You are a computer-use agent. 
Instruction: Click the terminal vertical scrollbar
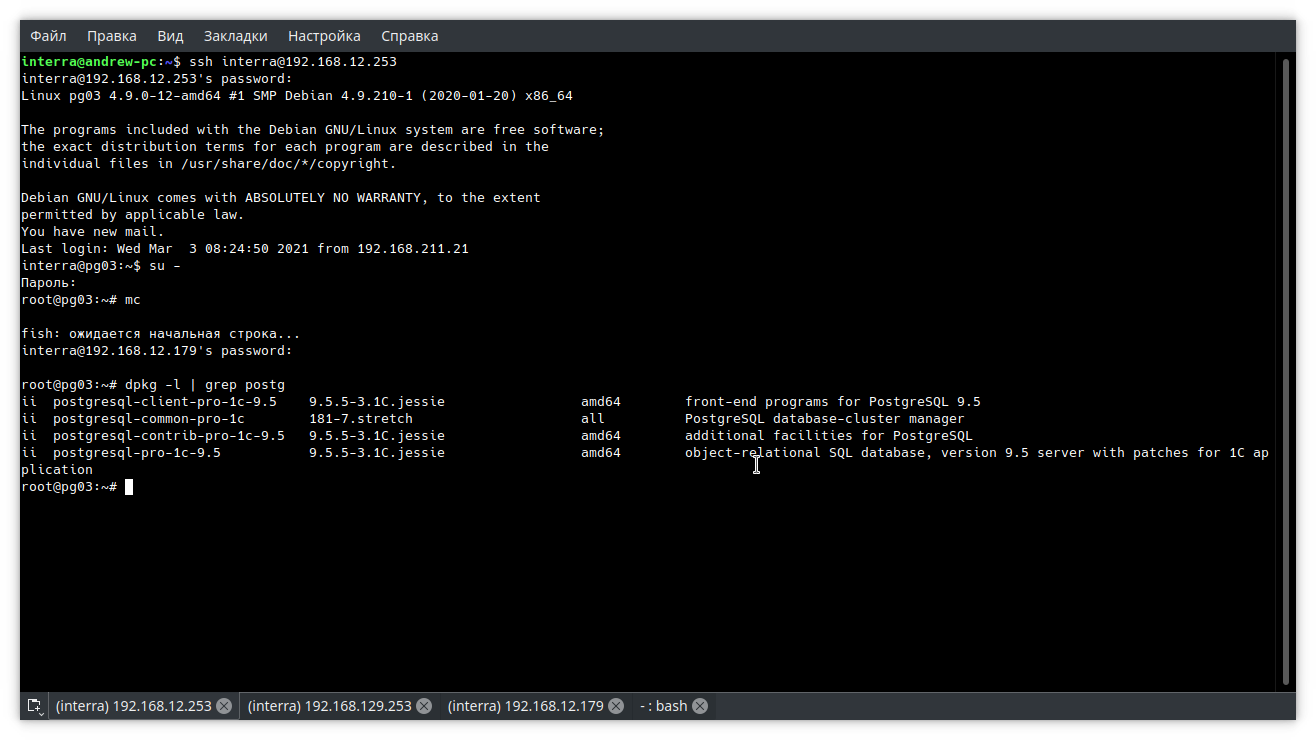[1288, 370]
